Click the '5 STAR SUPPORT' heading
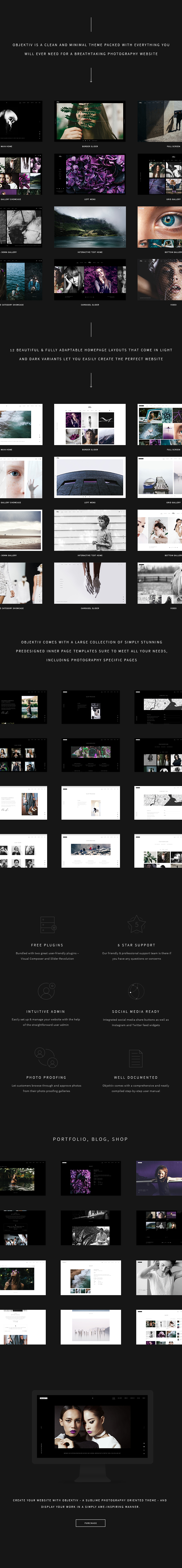Image resolution: width=182 pixels, height=1568 pixels. 136,945
